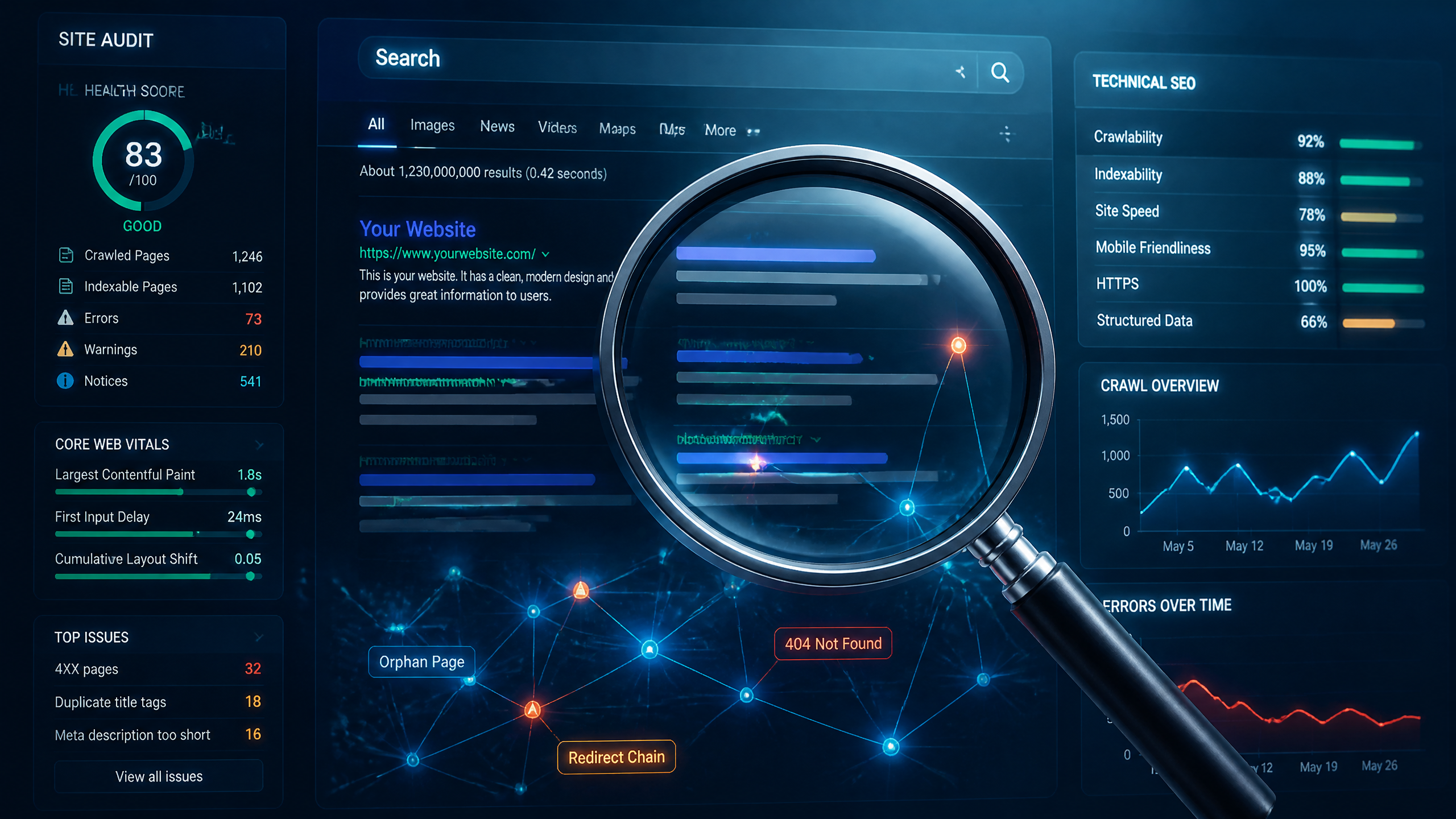The width and height of the screenshot is (1456, 819).
Task: Click the GOOD health status label
Action: click(142, 226)
